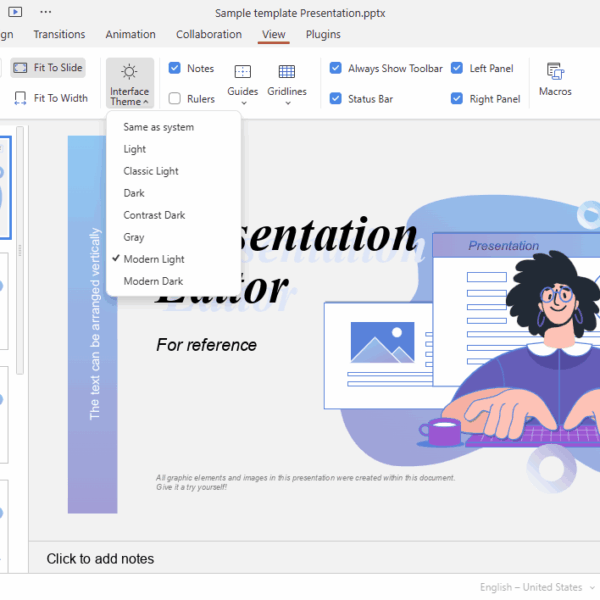
Task: Choose the Dark theme
Action: [x=174, y=193]
